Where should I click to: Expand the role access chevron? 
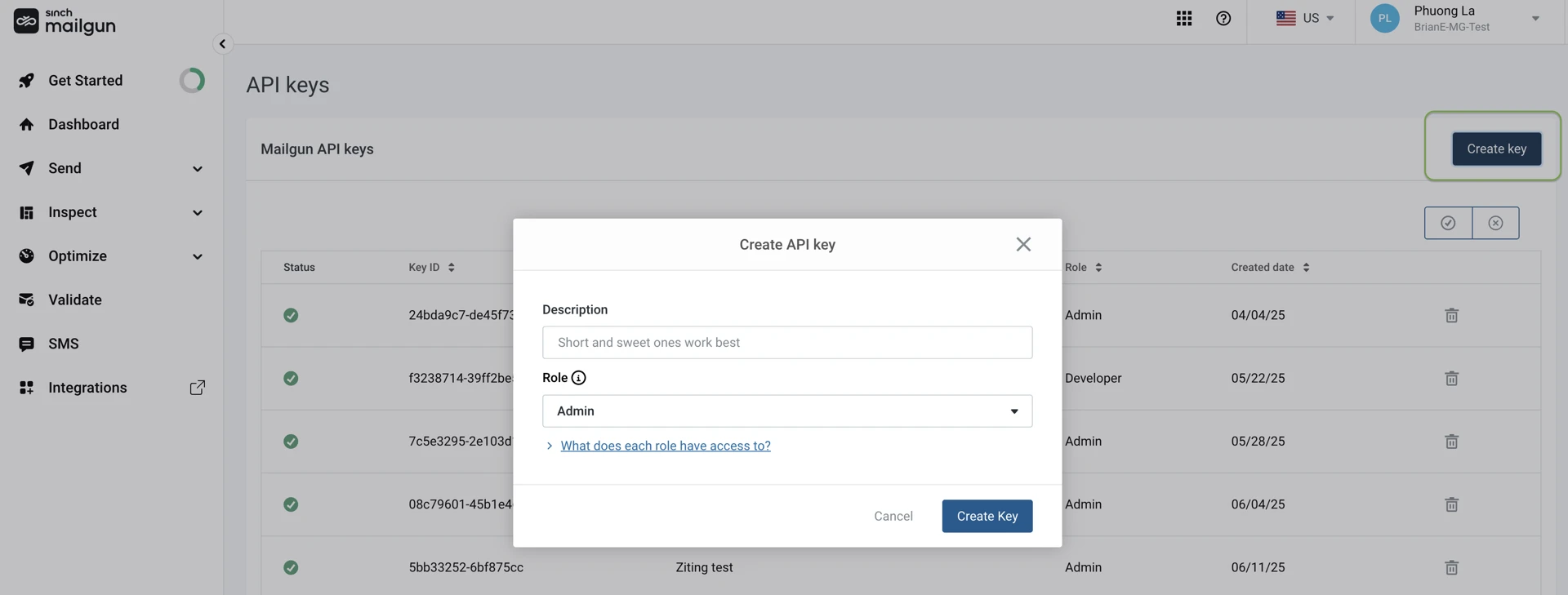point(549,446)
